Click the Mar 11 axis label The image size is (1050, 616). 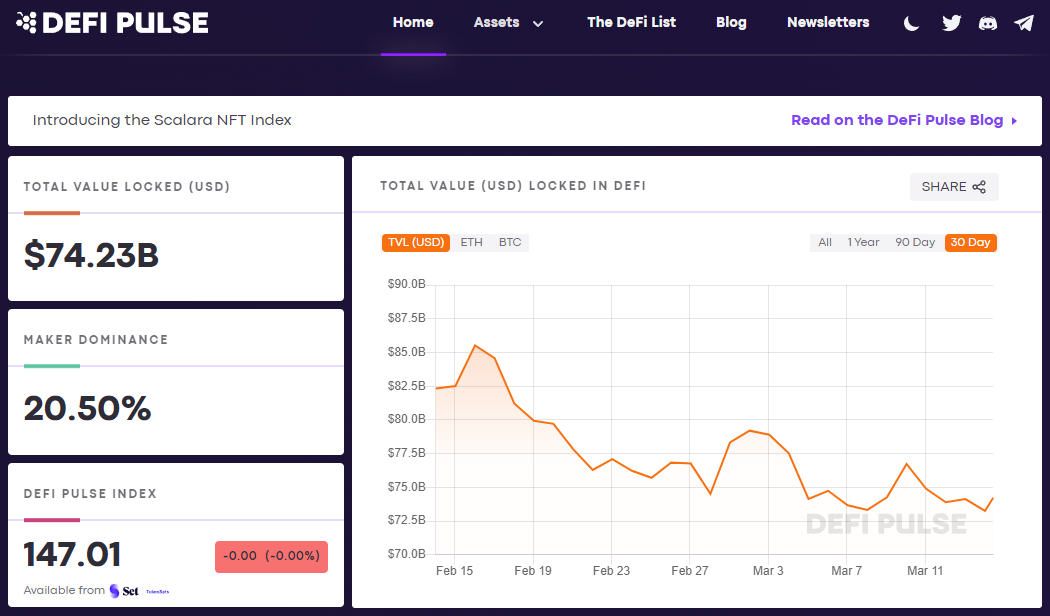tap(925, 571)
